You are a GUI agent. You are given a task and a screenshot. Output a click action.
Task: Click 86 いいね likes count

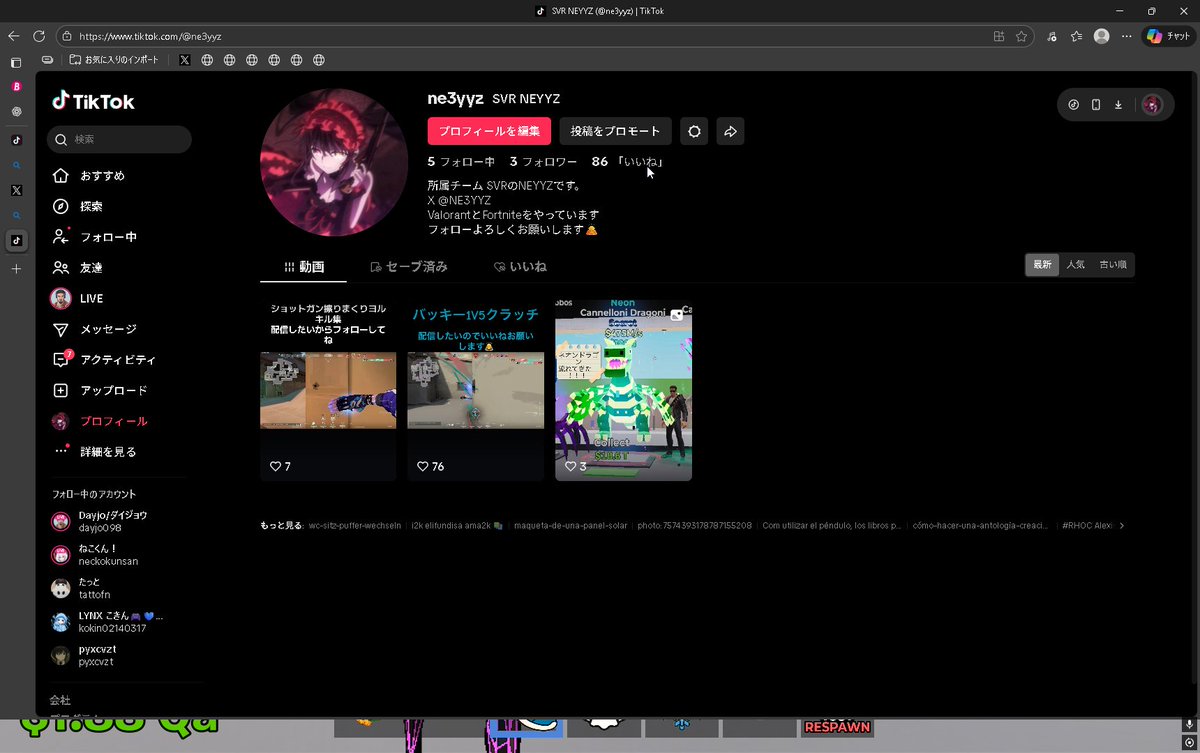[628, 161]
